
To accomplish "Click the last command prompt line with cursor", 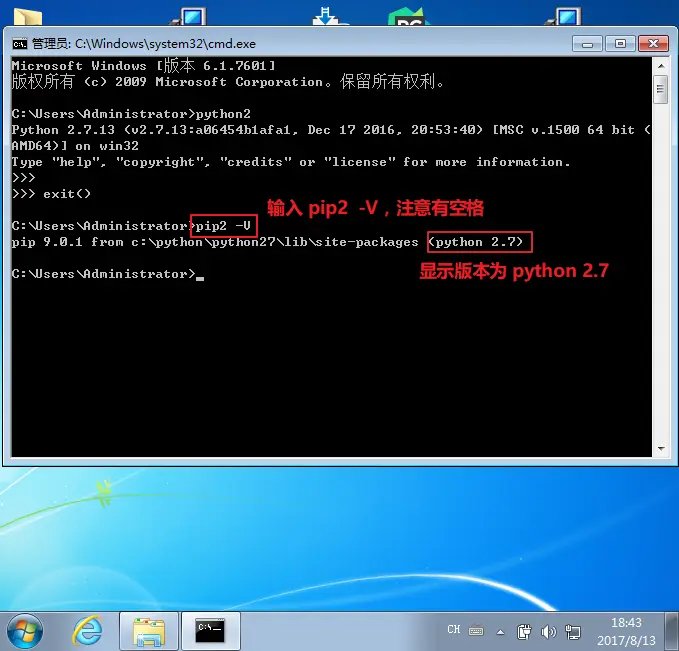I will [107, 274].
